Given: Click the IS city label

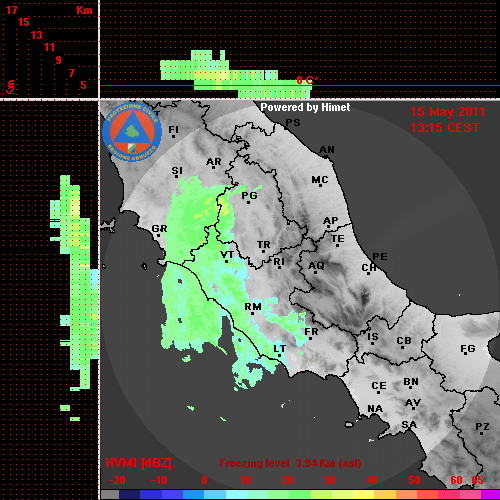Looking at the screenshot, I should [x=373, y=337].
